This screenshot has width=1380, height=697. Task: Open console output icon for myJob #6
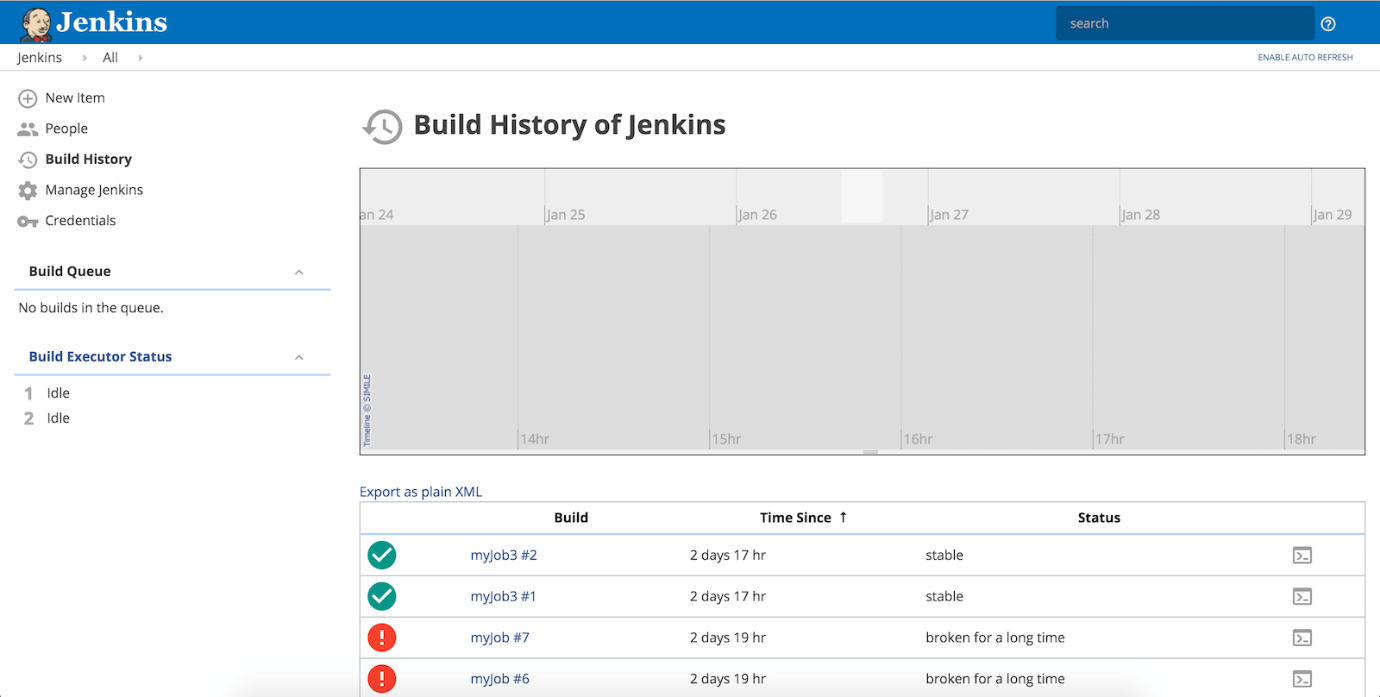coord(1302,678)
